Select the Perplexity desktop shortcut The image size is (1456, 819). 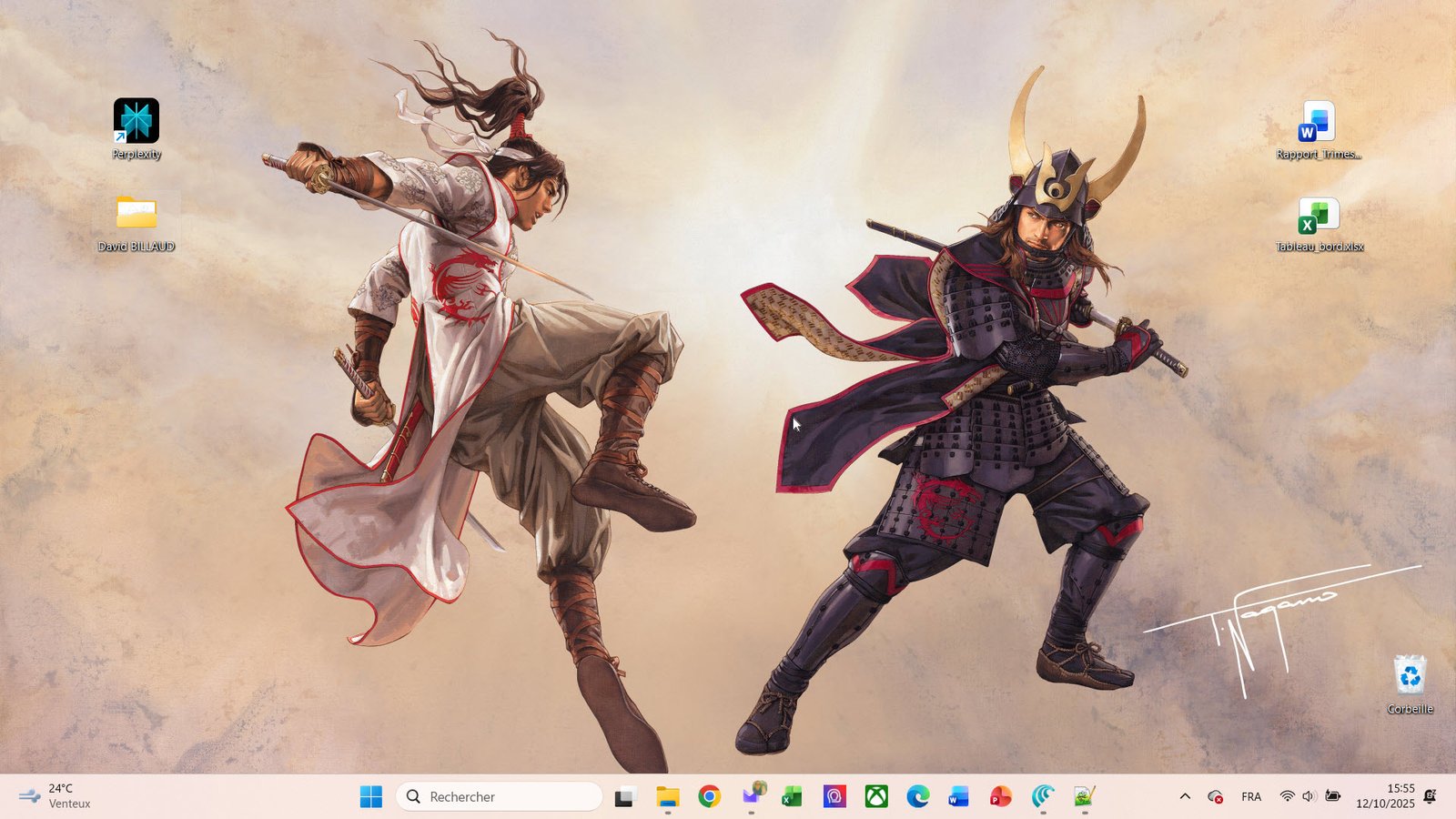(x=136, y=123)
